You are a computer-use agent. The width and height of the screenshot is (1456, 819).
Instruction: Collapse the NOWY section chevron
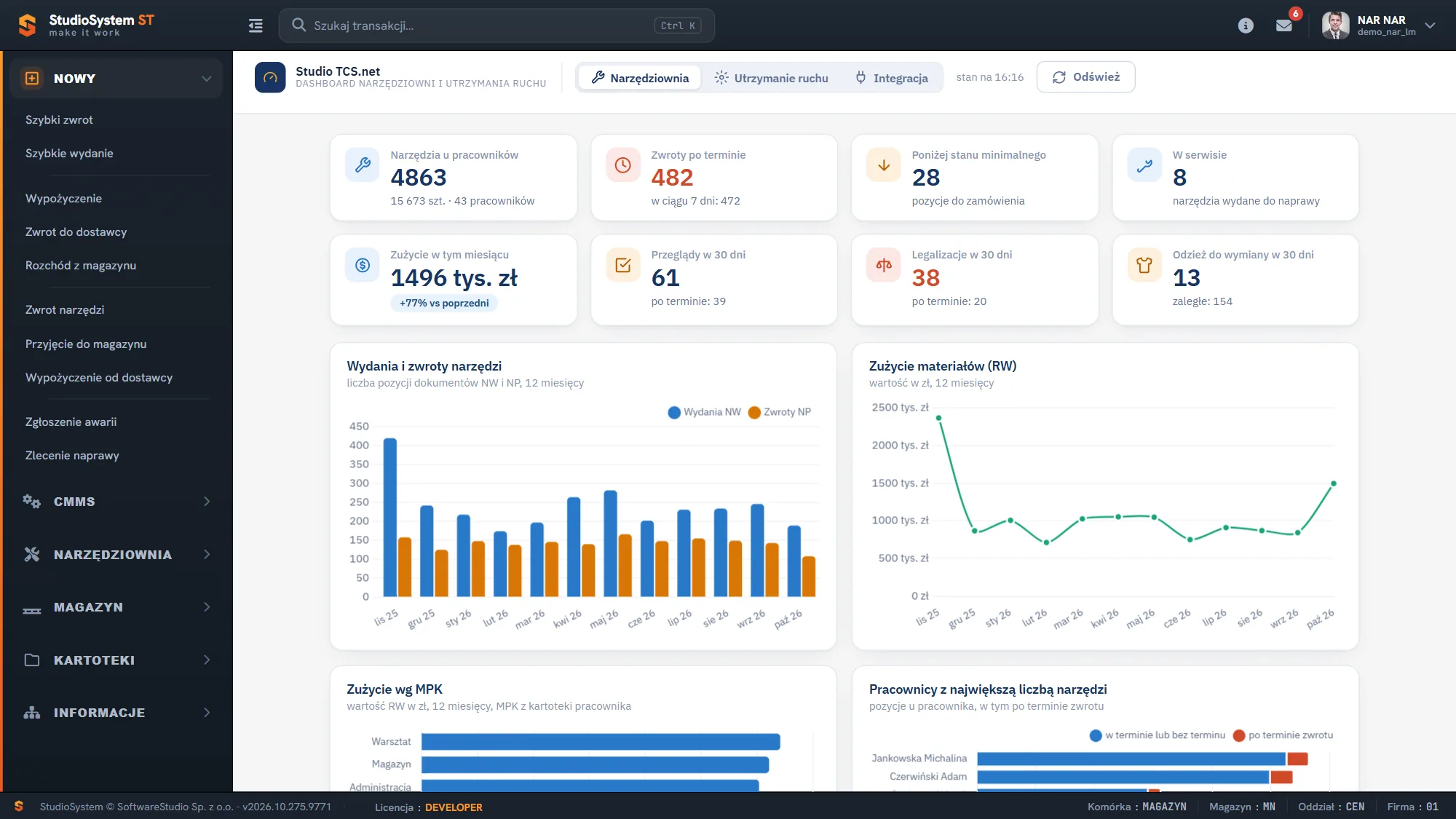click(x=207, y=79)
